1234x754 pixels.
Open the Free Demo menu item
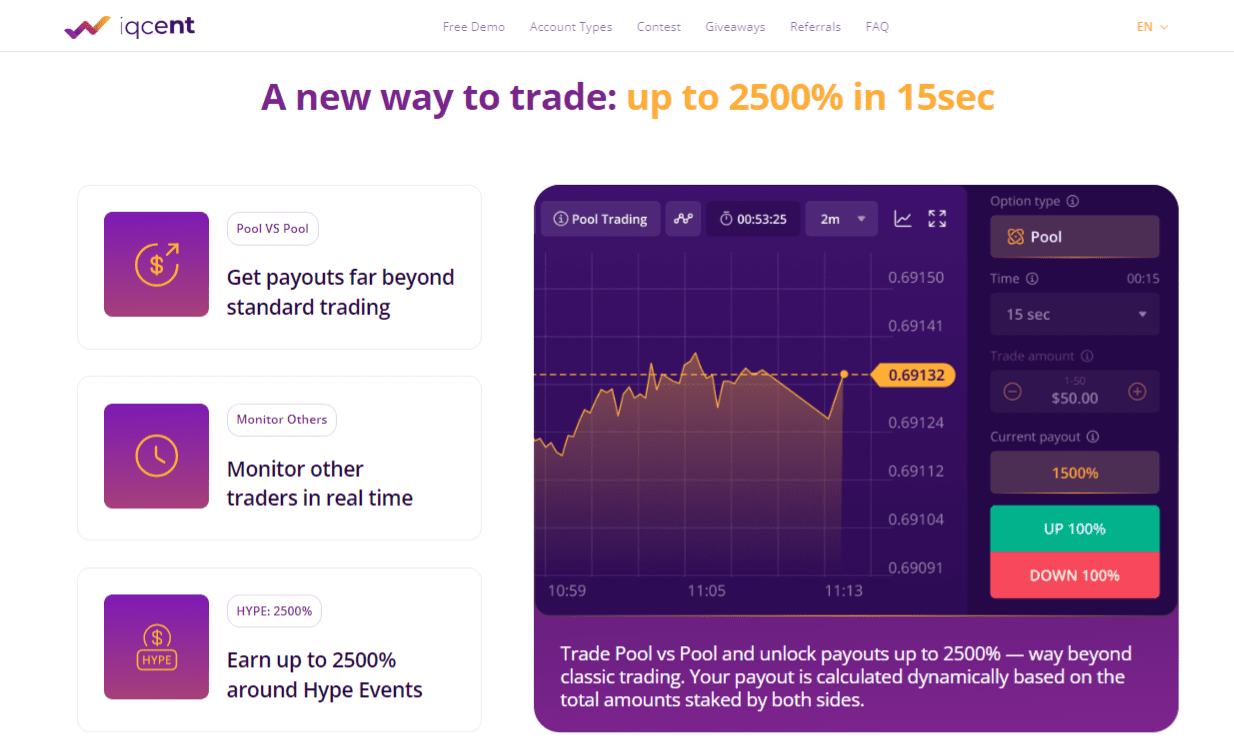pyautogui.click(x=474, y=27)
